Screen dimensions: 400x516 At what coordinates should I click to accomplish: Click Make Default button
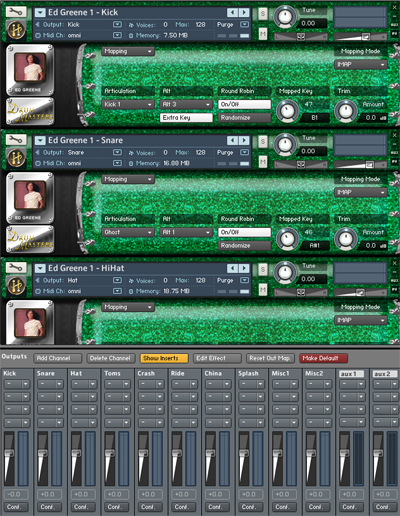(x=323, y=358)
